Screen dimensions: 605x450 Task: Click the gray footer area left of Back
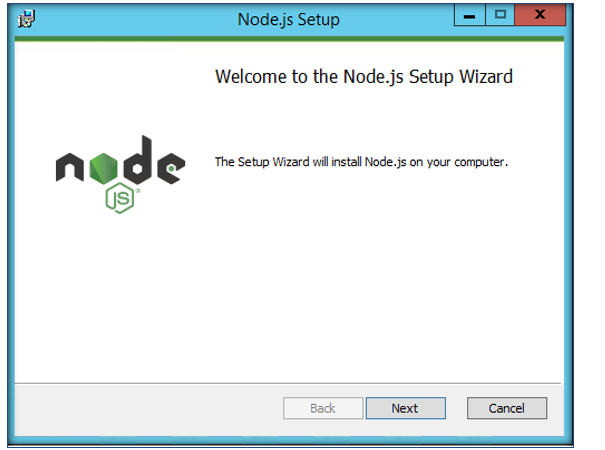[x=149, y=408]
